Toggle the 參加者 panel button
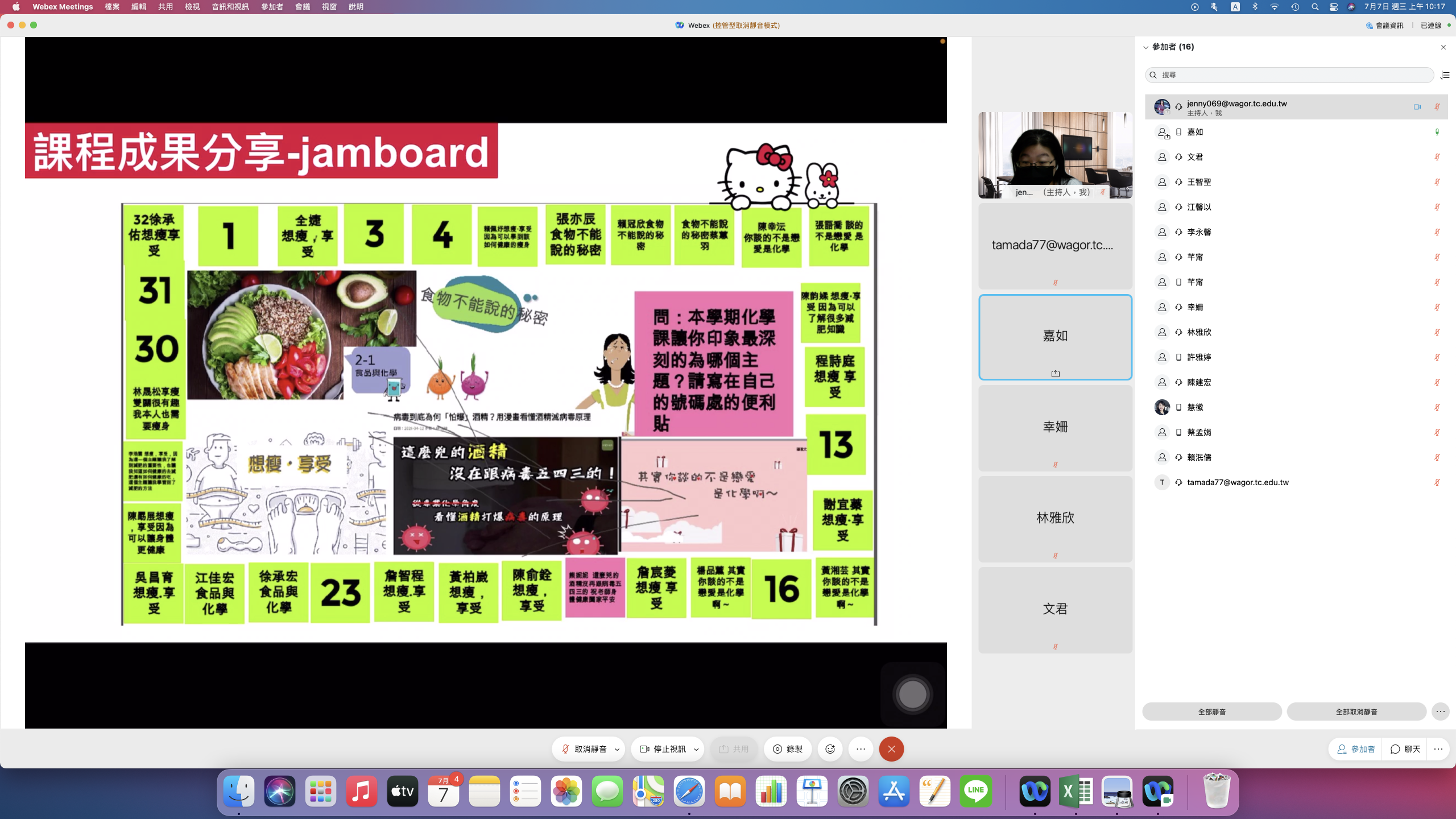The width and height of the screenshot is (1456, 819). click(1355, 749)
